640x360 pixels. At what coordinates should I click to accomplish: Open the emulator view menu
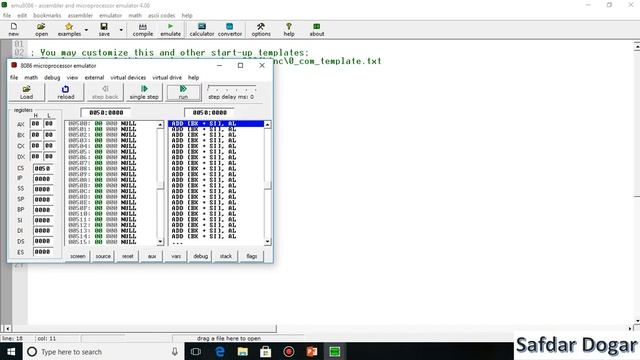coord(72,78)
